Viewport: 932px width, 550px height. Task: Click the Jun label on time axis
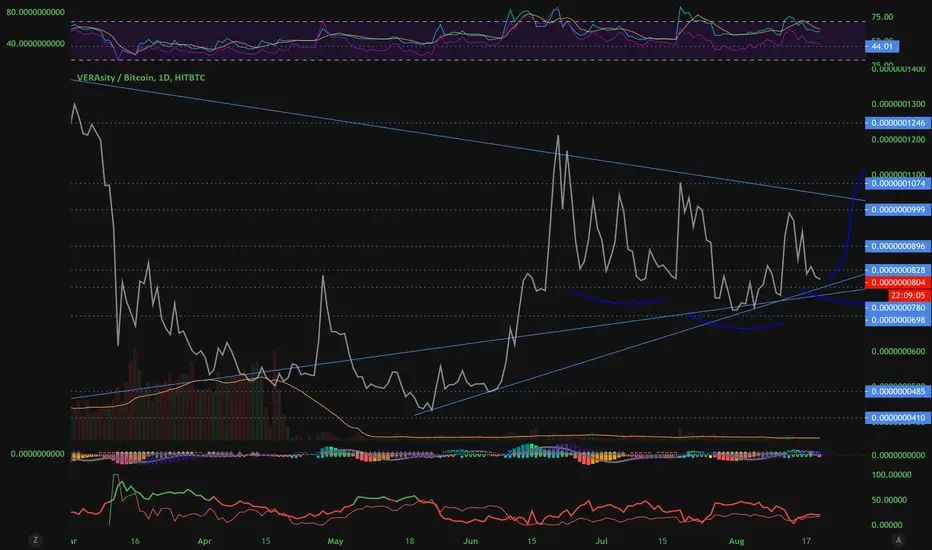click(x=470, y=541)
